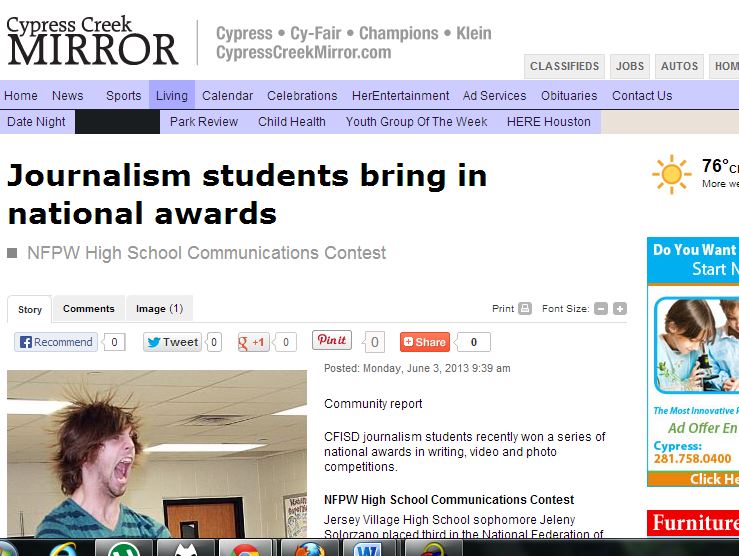This screenshot has width=739, height=556.
Task: Switch to the Comments tab
Action: 89,309
